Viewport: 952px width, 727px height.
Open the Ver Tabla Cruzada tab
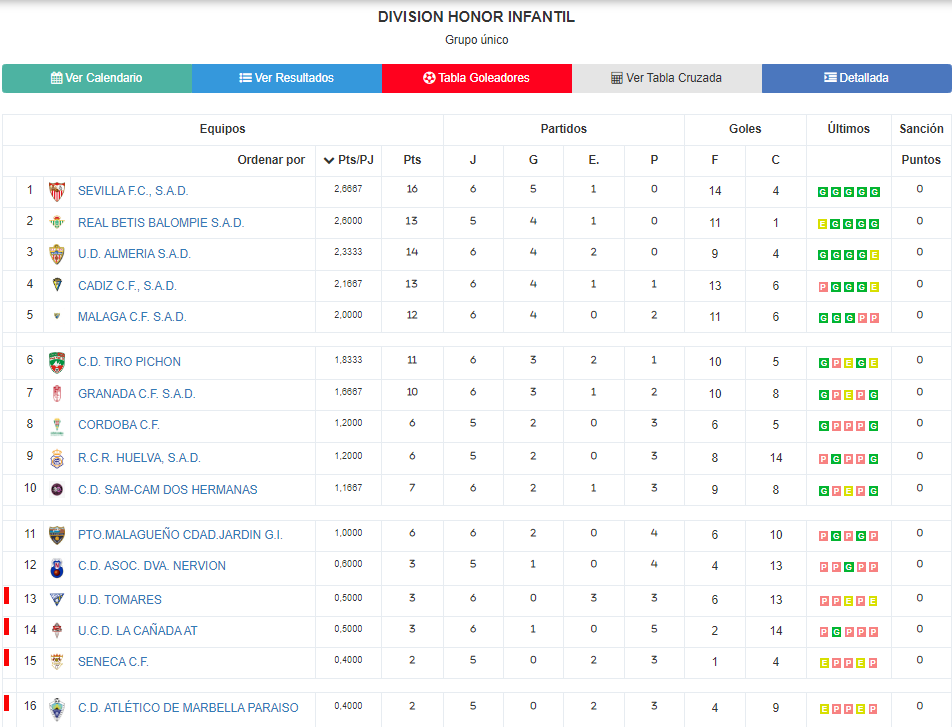667,78
